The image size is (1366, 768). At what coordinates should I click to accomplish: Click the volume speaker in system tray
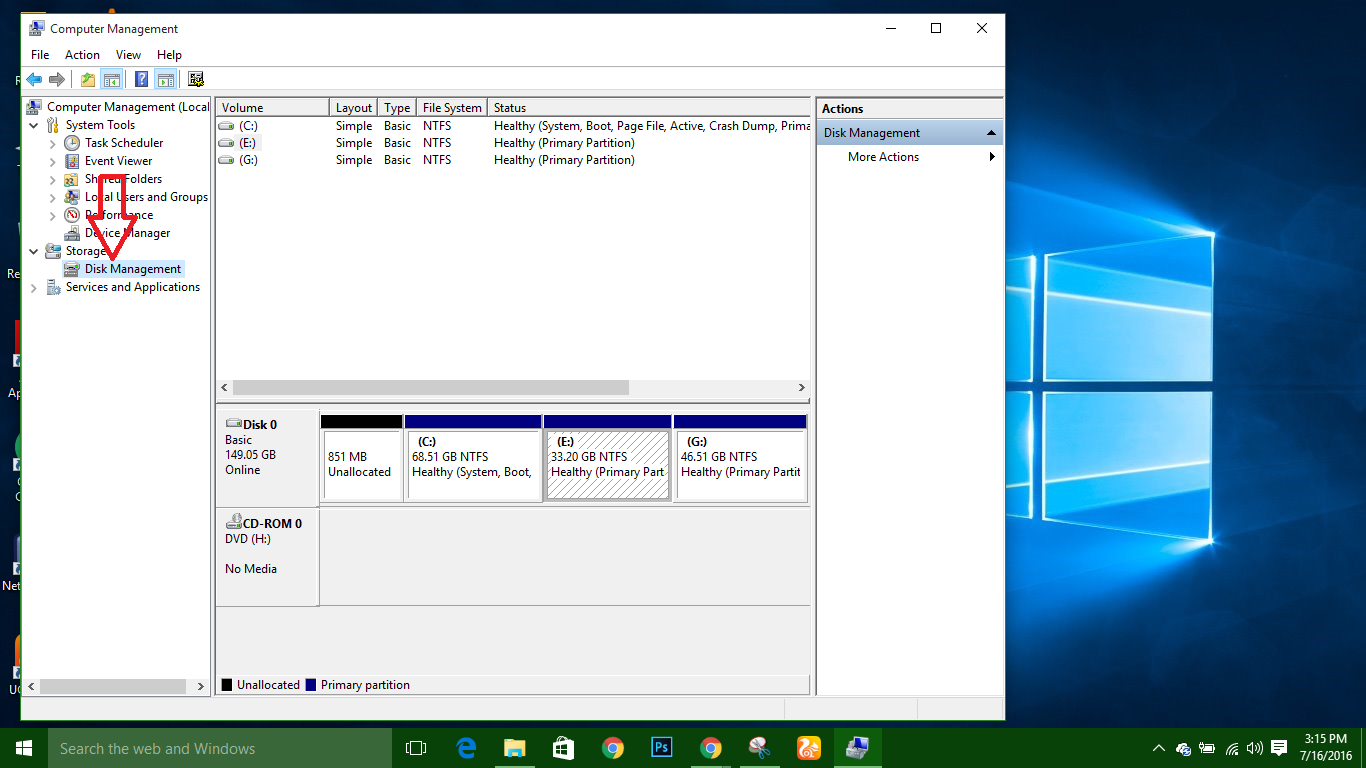(x=1254, y=748)
